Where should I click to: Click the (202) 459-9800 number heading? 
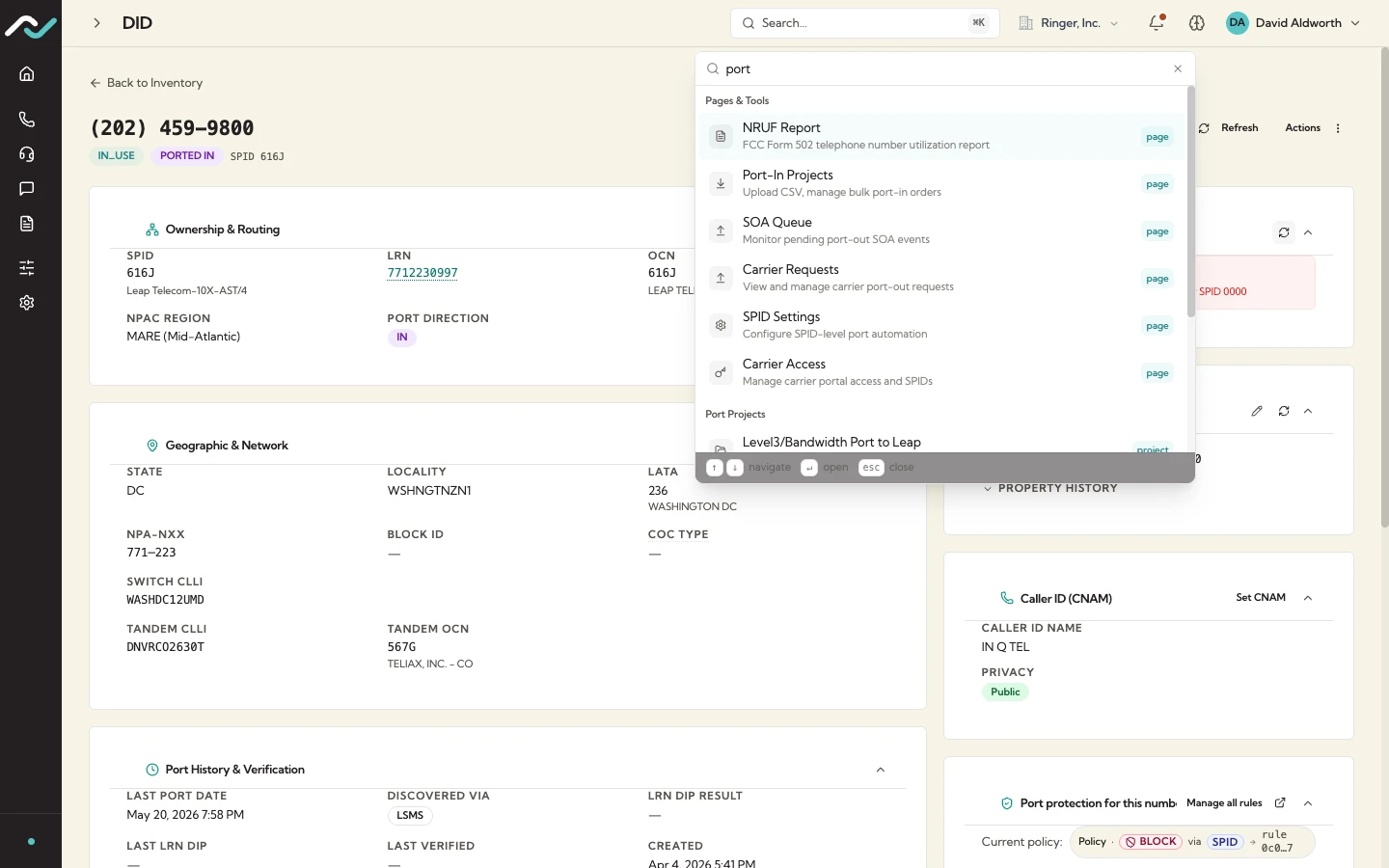pos(172,128)
